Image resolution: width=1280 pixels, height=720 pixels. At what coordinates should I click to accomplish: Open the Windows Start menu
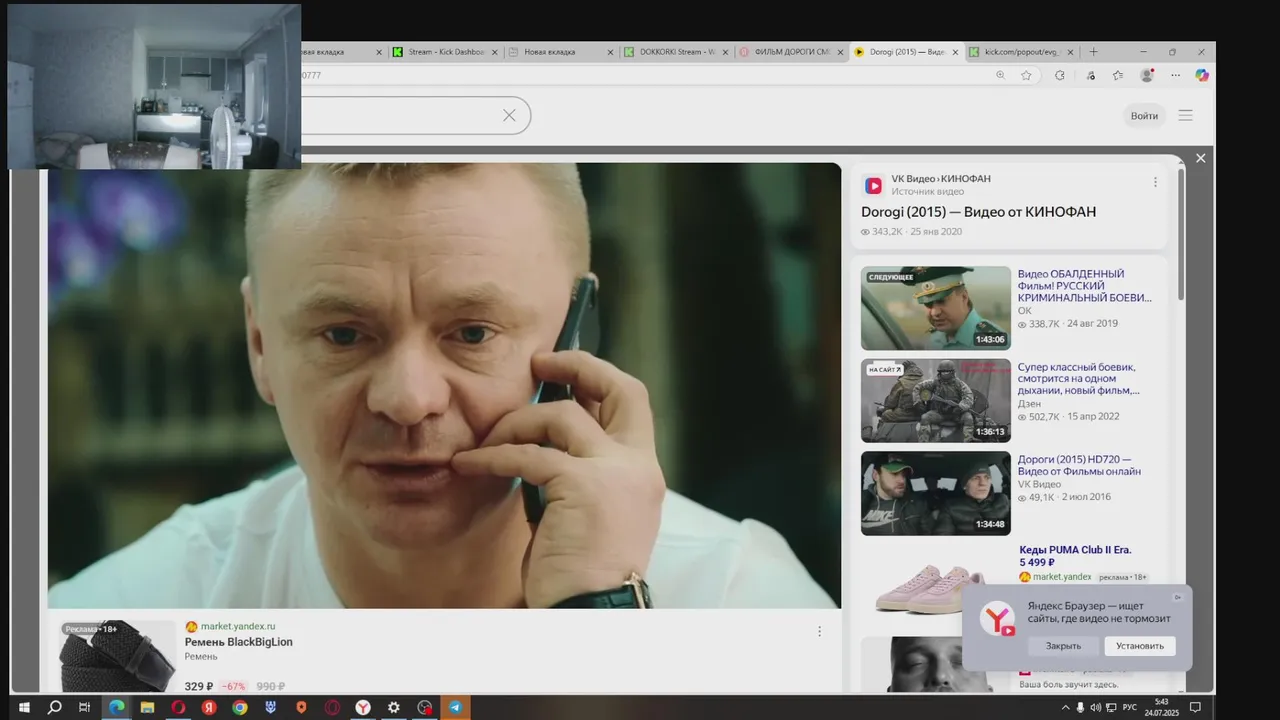[24, 707]
